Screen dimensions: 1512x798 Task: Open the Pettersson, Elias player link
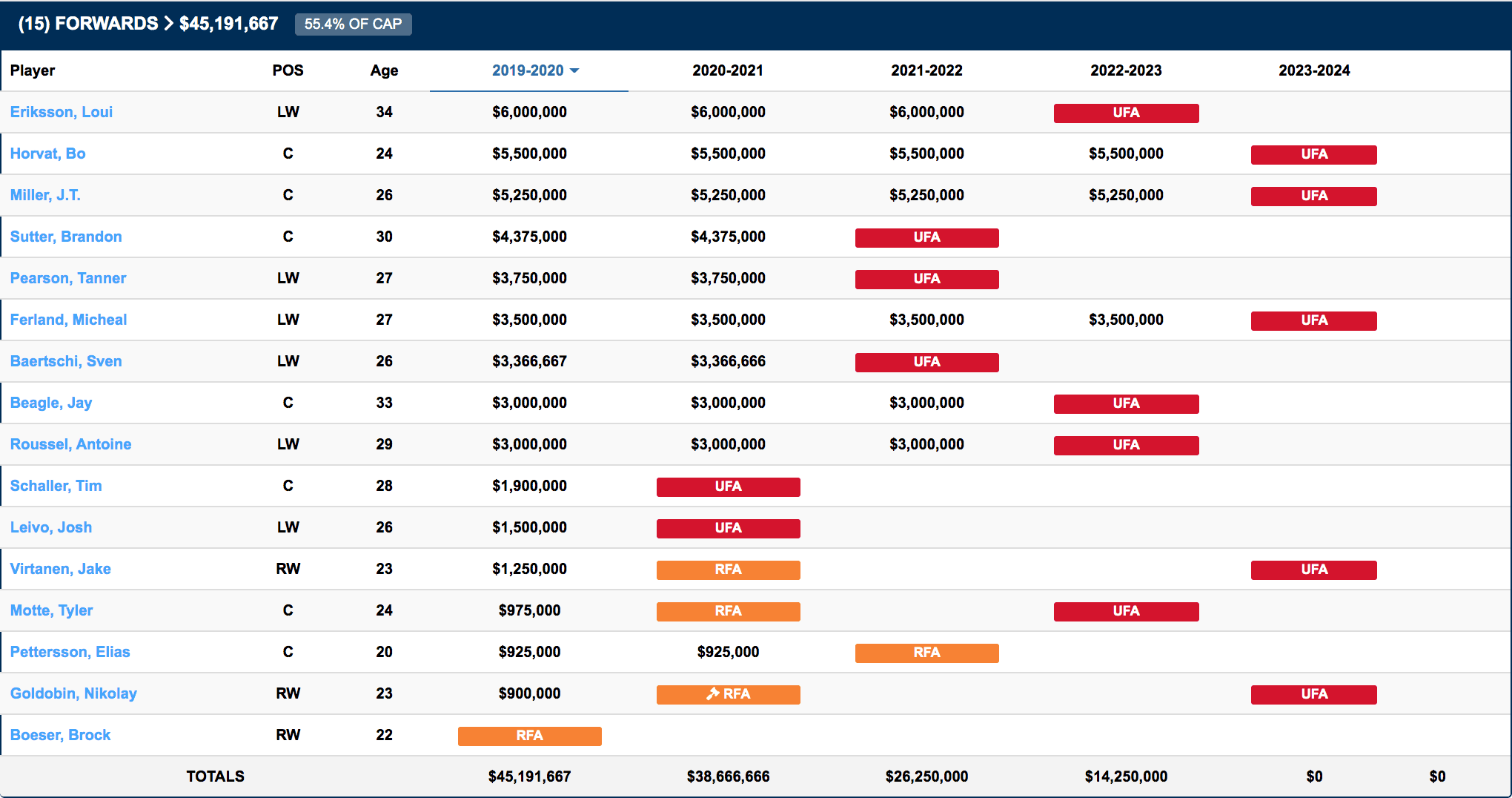[x=70, y=652]
